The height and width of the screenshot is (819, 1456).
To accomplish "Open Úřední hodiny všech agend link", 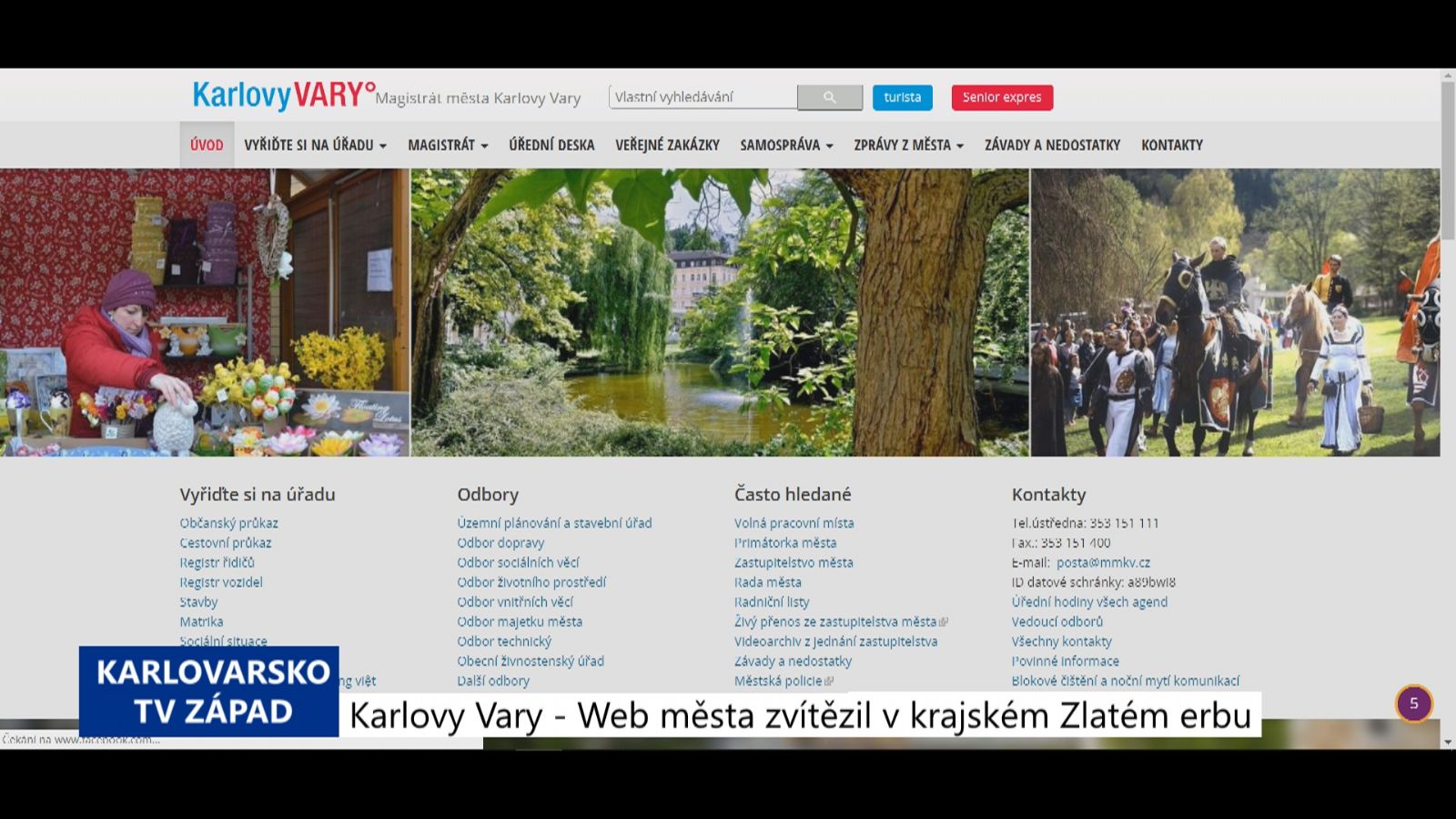I will 1089,602.
